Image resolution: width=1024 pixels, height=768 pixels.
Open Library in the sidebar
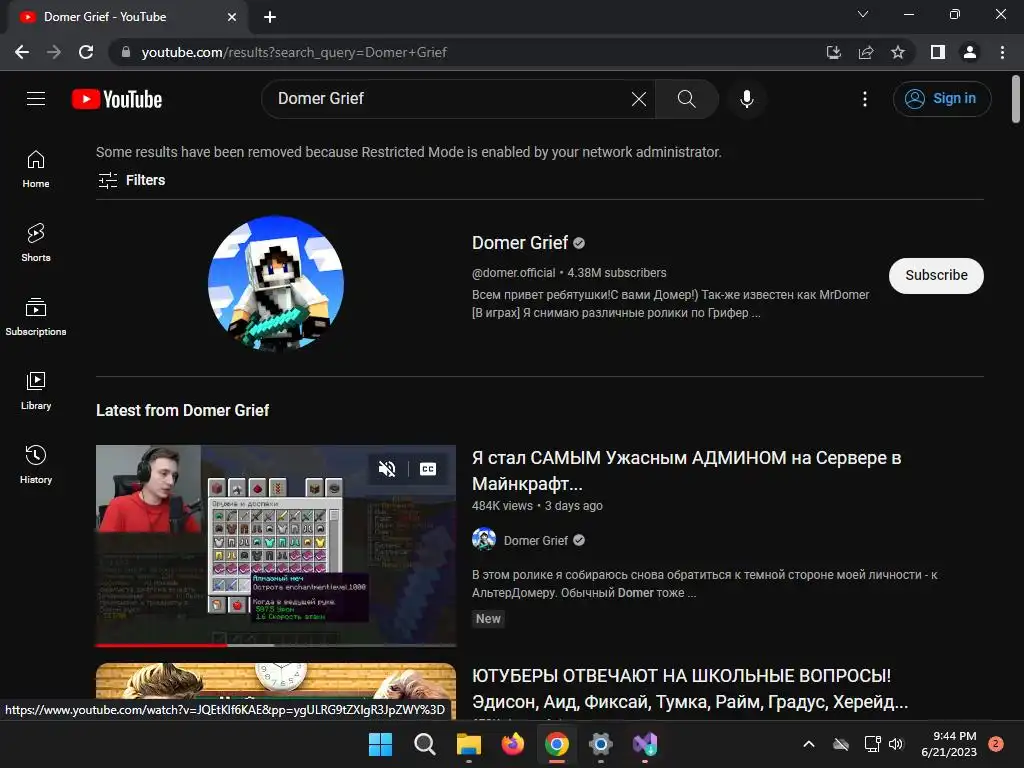click(36, 391)
